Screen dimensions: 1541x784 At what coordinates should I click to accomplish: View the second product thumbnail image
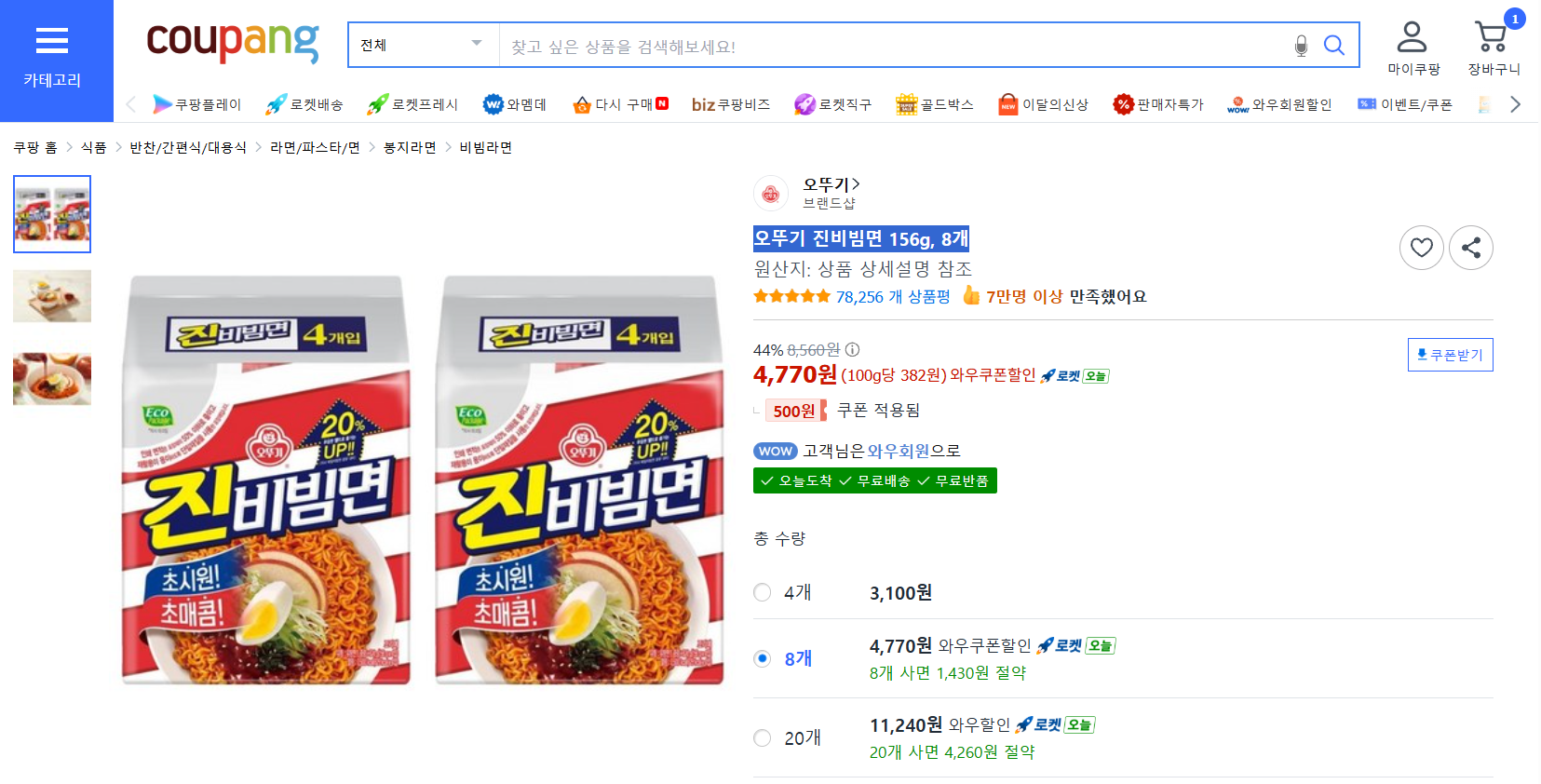click(x=52, y=296)
